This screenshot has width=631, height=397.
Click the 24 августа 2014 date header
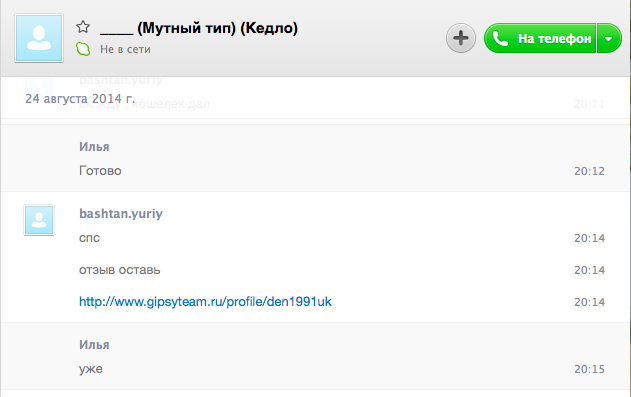tap(80, 99)
